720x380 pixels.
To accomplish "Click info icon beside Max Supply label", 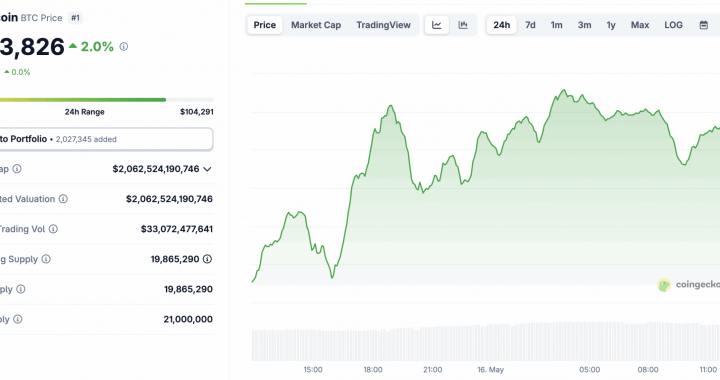I will click(17, 319).
